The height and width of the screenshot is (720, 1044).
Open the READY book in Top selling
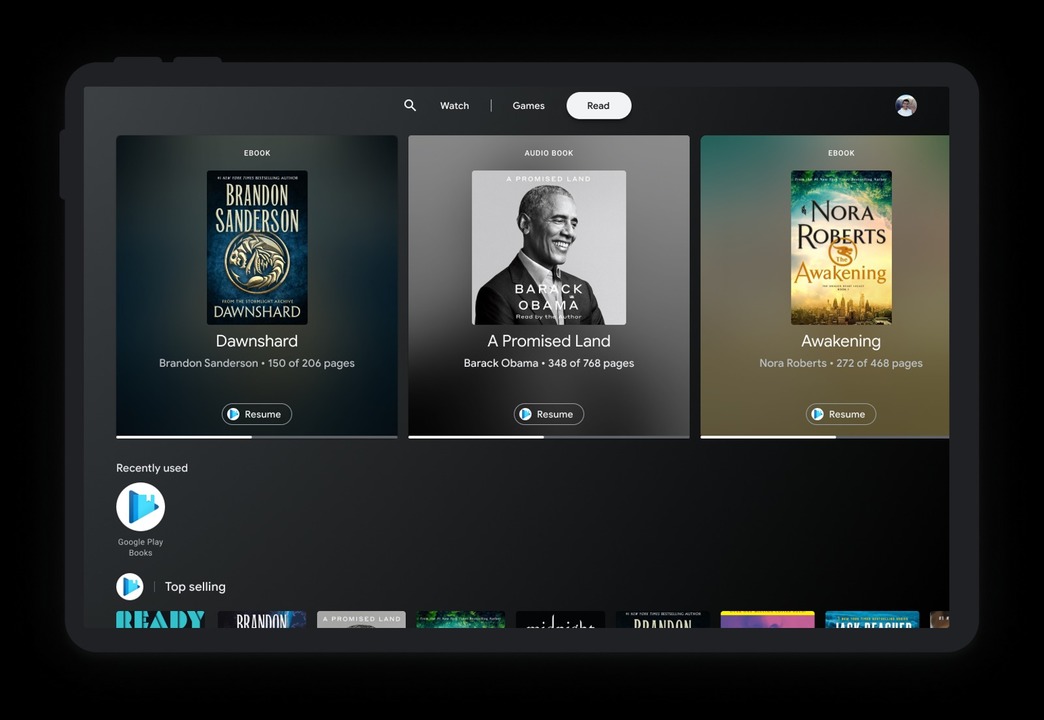160,619
